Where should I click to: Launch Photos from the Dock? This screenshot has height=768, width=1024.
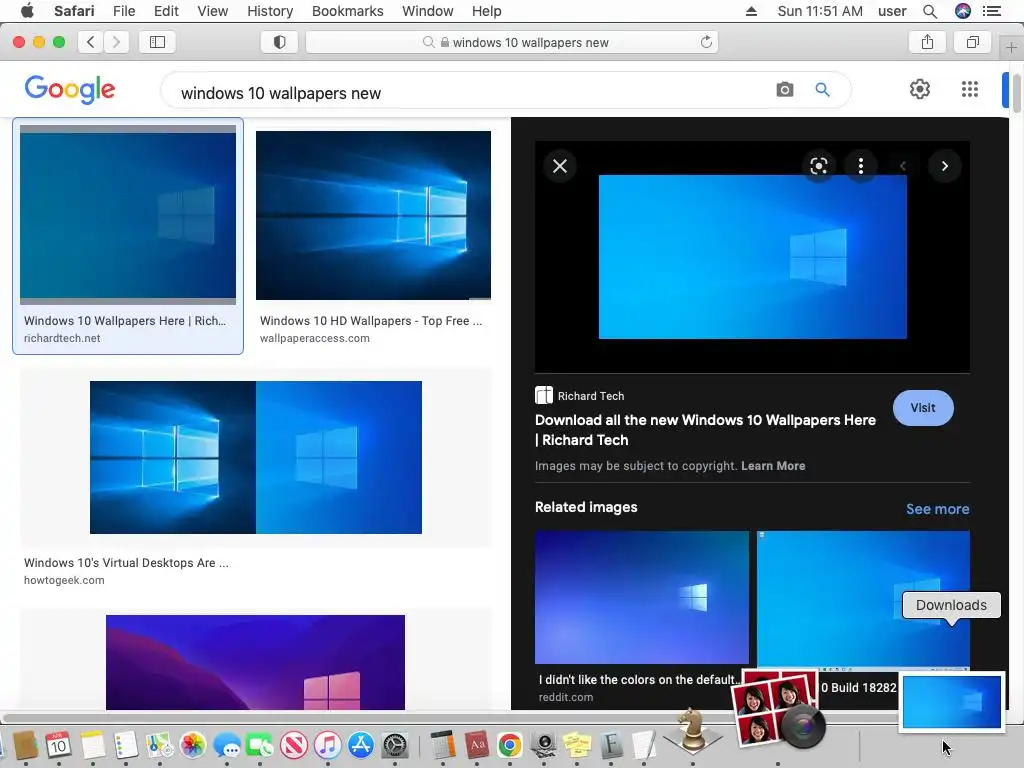[193, 744]
